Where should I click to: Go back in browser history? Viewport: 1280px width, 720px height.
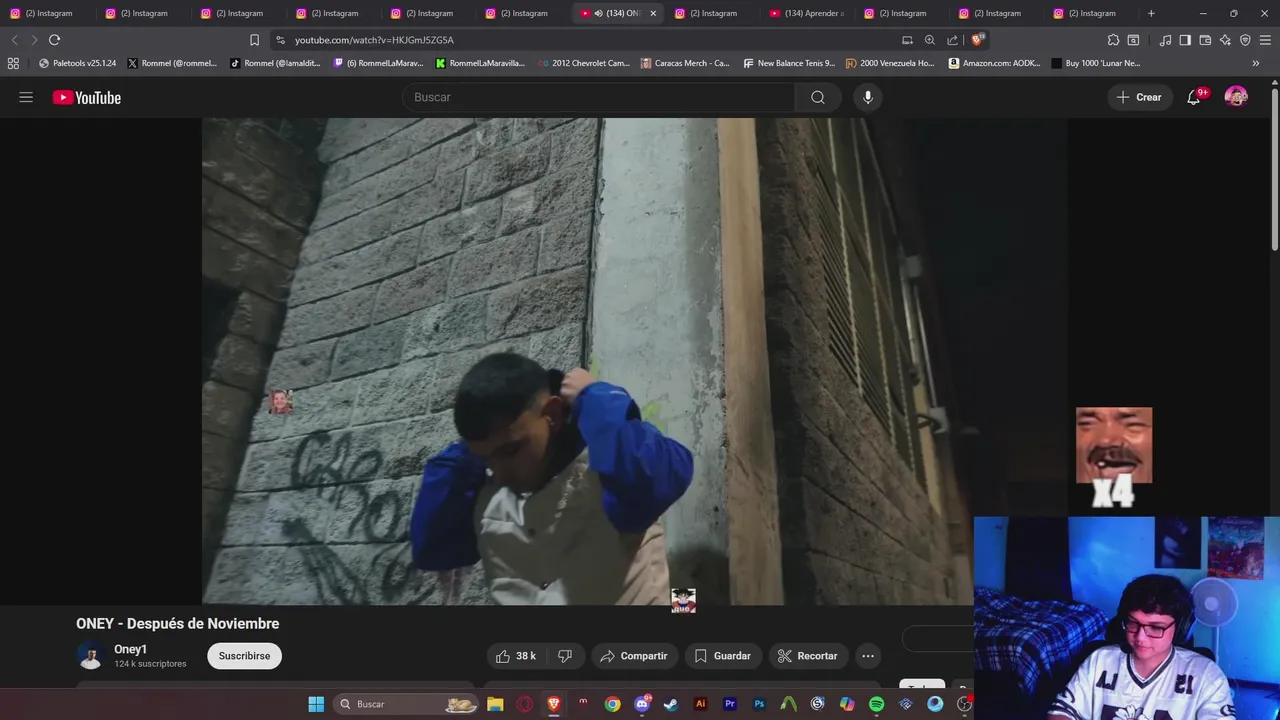[14, 40]
